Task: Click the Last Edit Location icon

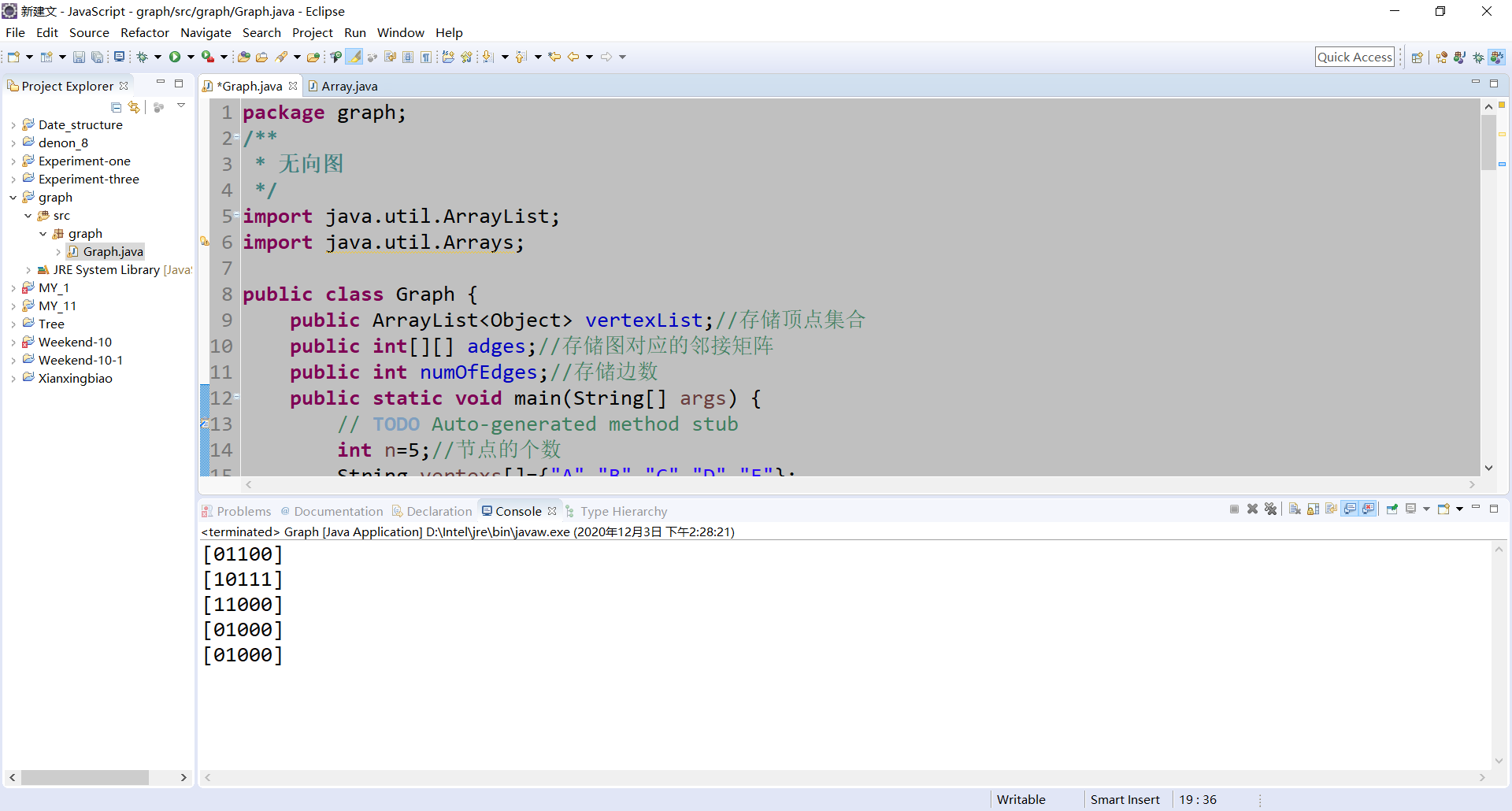Action: (x=554, y=57)
